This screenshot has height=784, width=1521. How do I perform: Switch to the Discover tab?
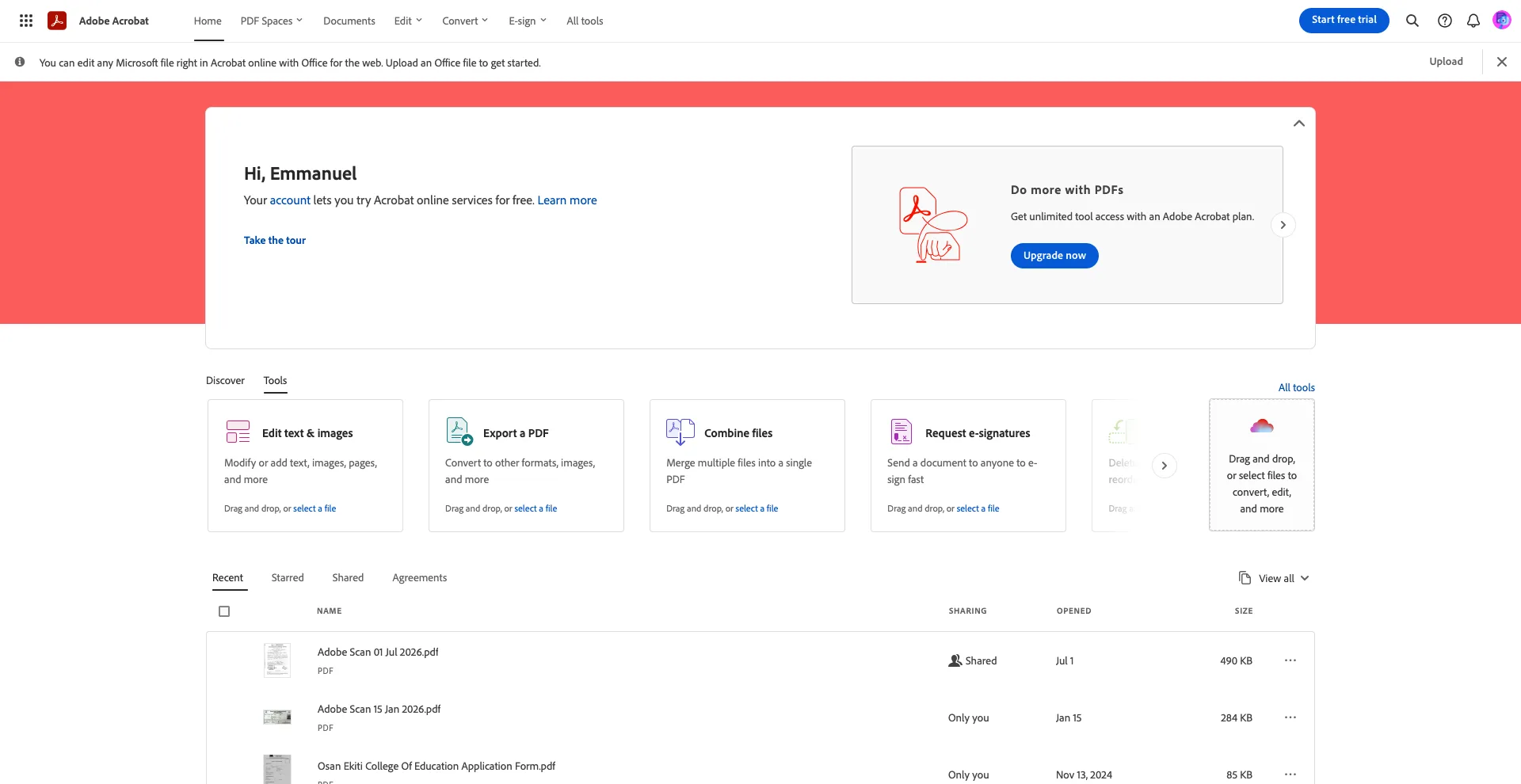tap(225, 380)
